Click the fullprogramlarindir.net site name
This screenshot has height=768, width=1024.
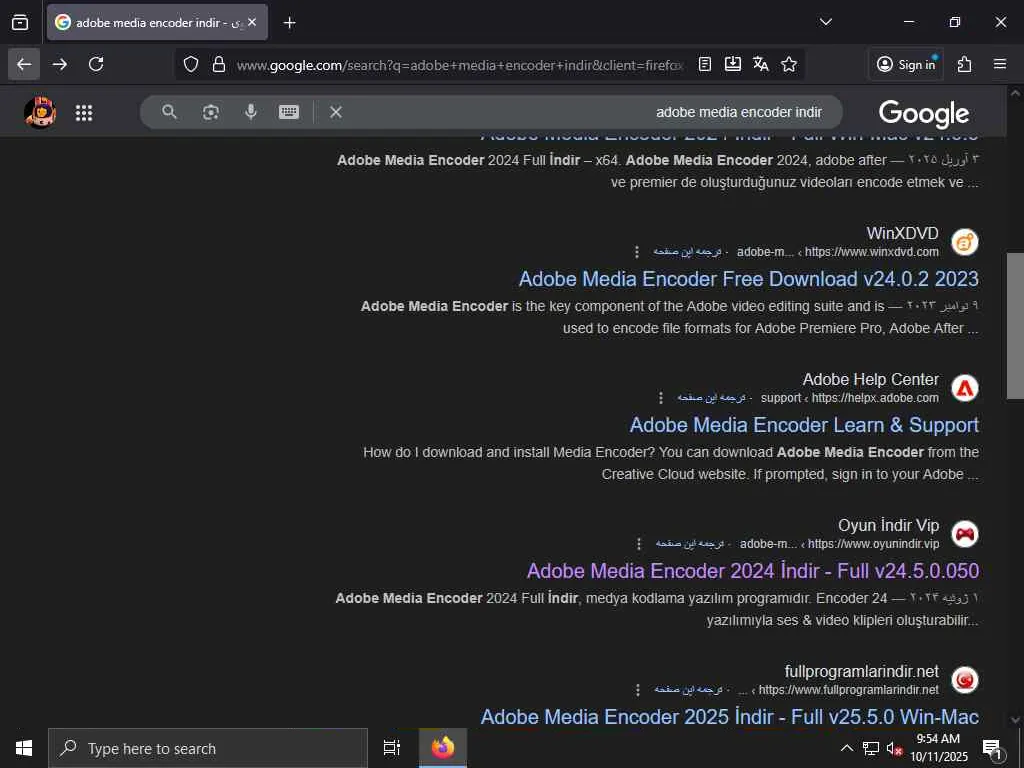[x=861, y=671]
